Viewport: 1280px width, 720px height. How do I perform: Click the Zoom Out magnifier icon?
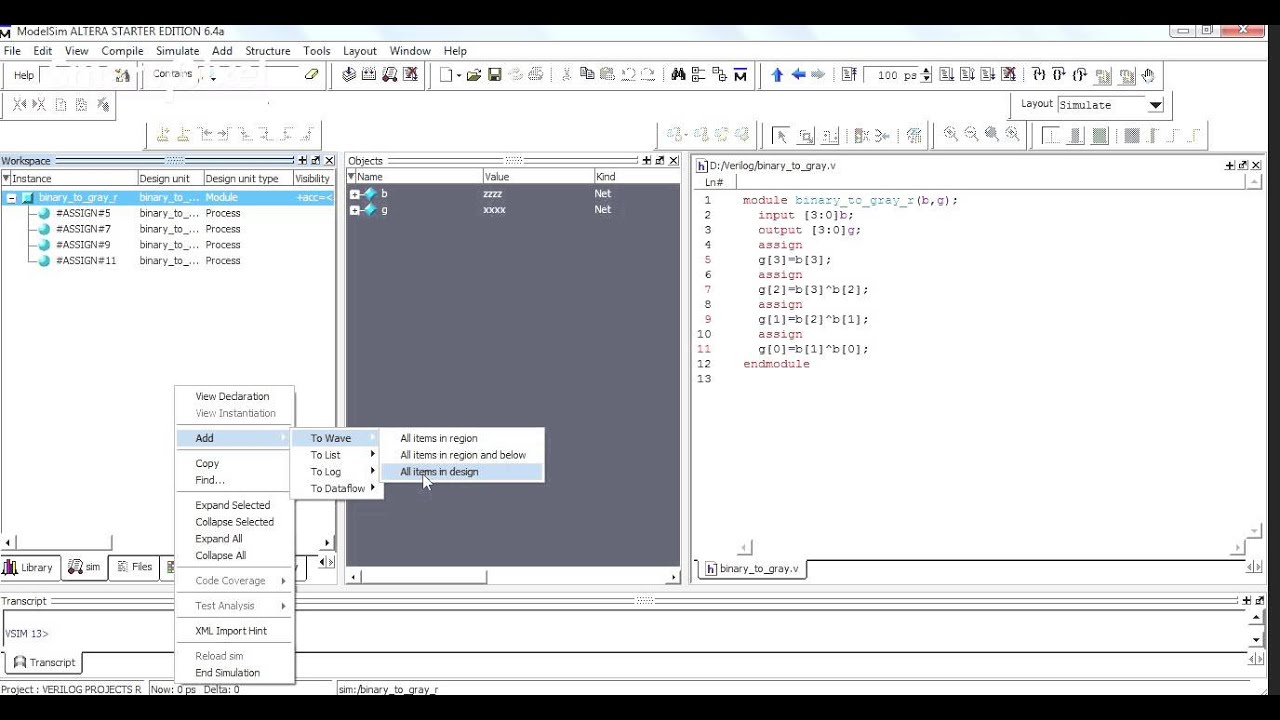tap(971, 134)
